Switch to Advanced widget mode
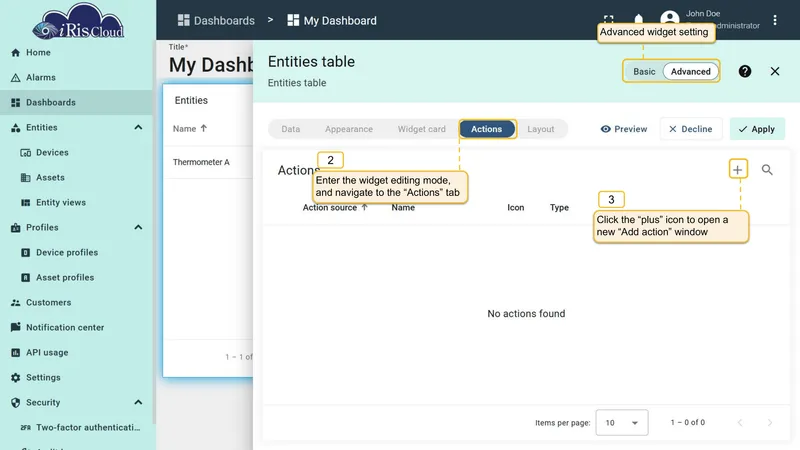 tap(690, 71)
